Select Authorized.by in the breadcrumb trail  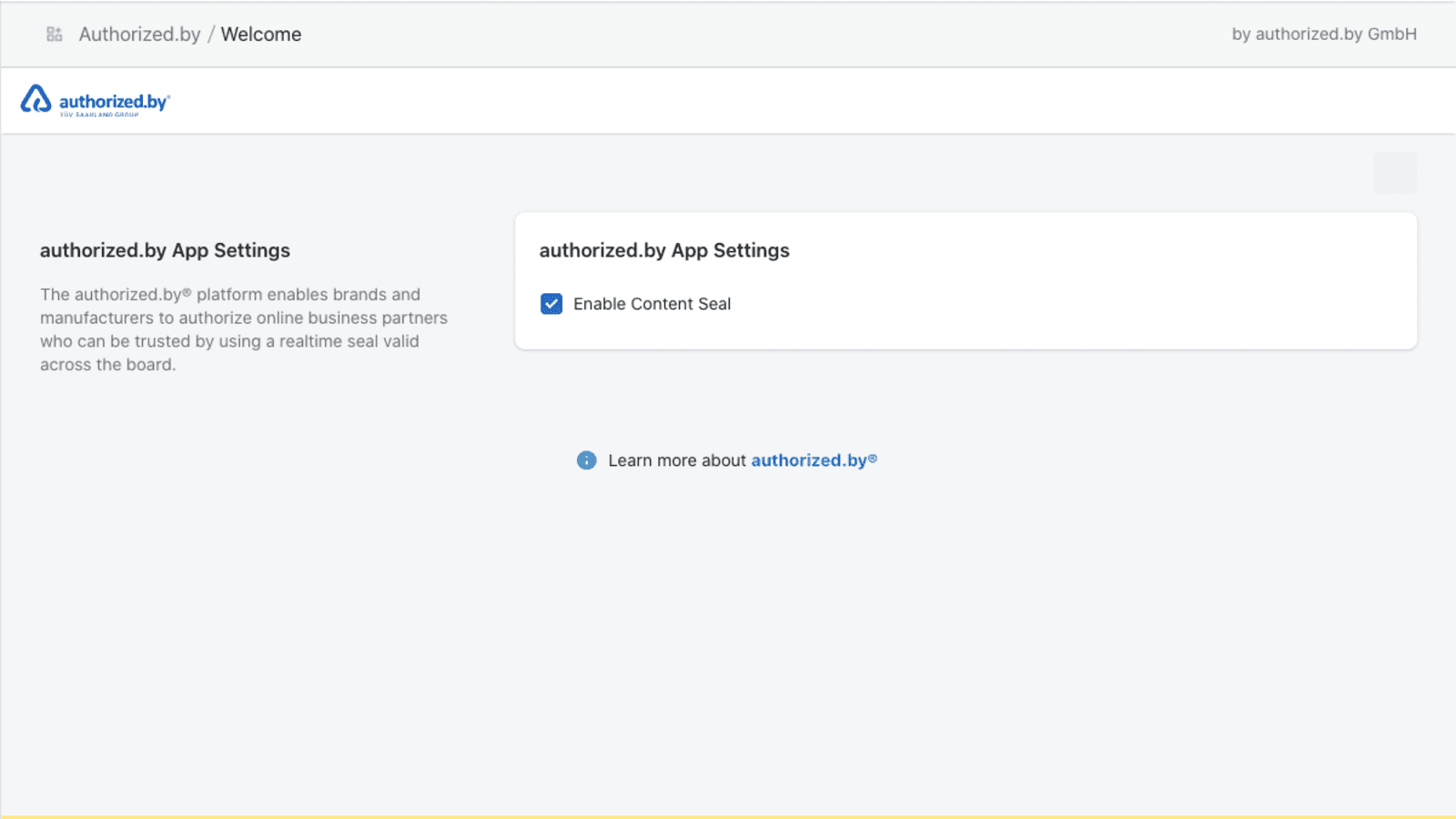point(140,34)
